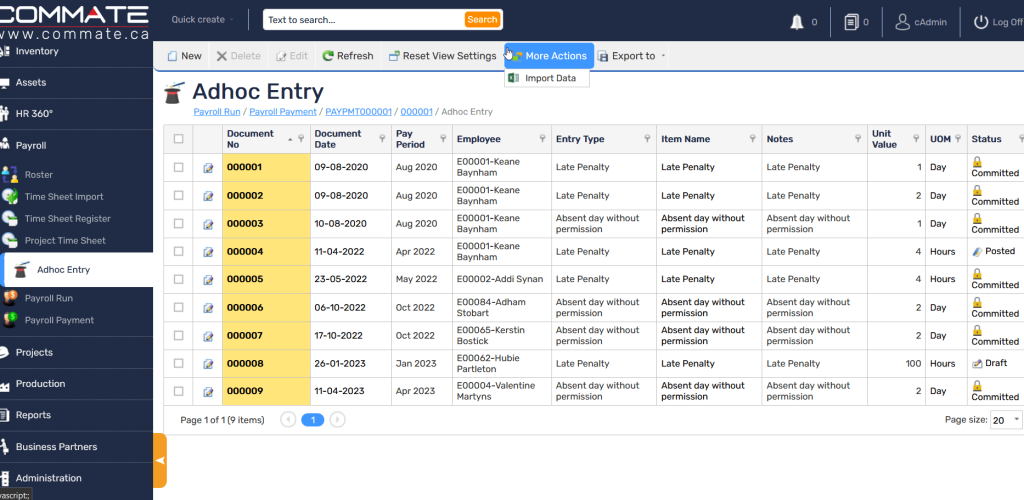Screen dimensions: 1024x500
Task: Check the box for document 000007
Action: [178, 336]
